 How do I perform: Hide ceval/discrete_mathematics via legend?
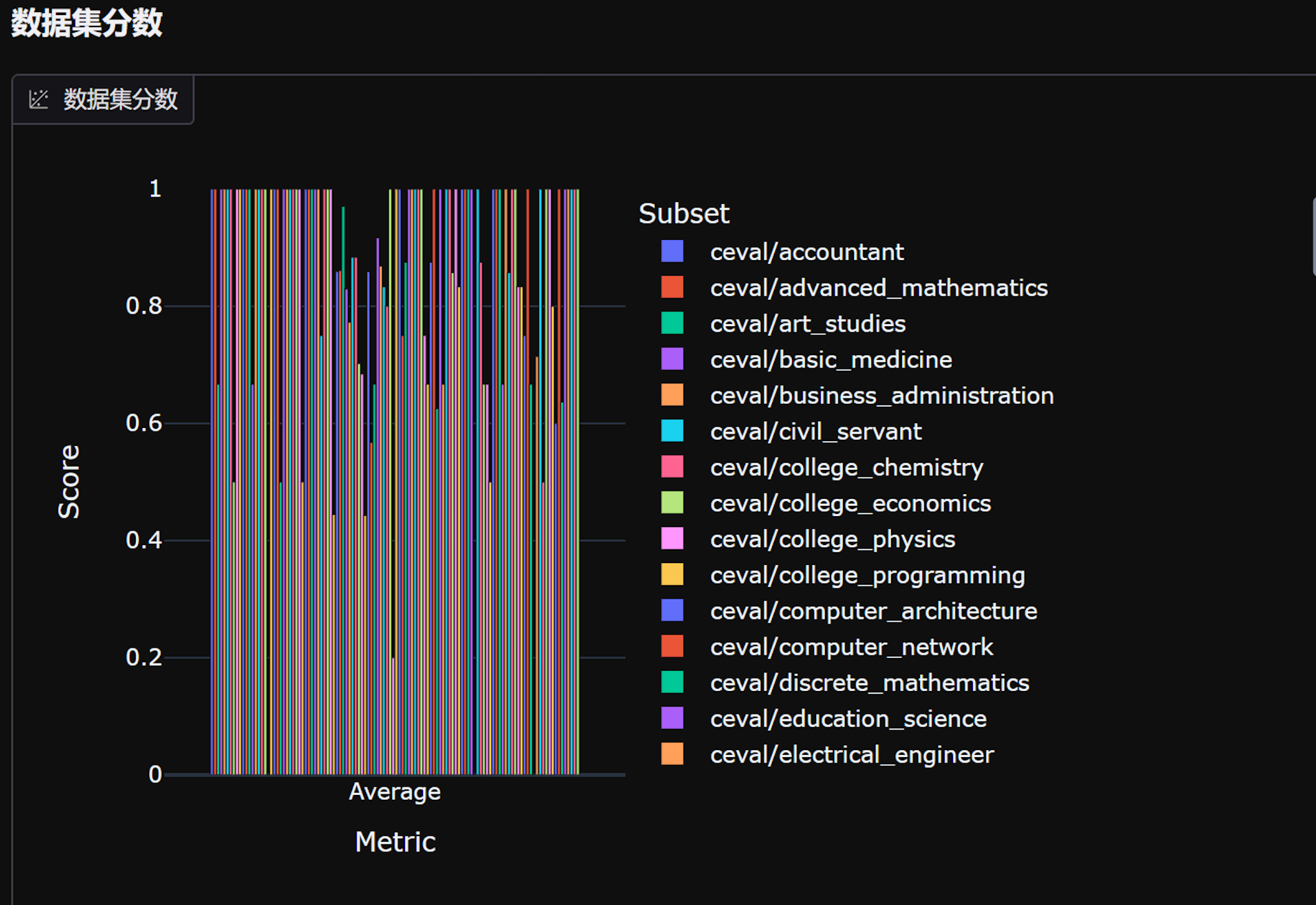pyautogui.click(x=869, y=683)
